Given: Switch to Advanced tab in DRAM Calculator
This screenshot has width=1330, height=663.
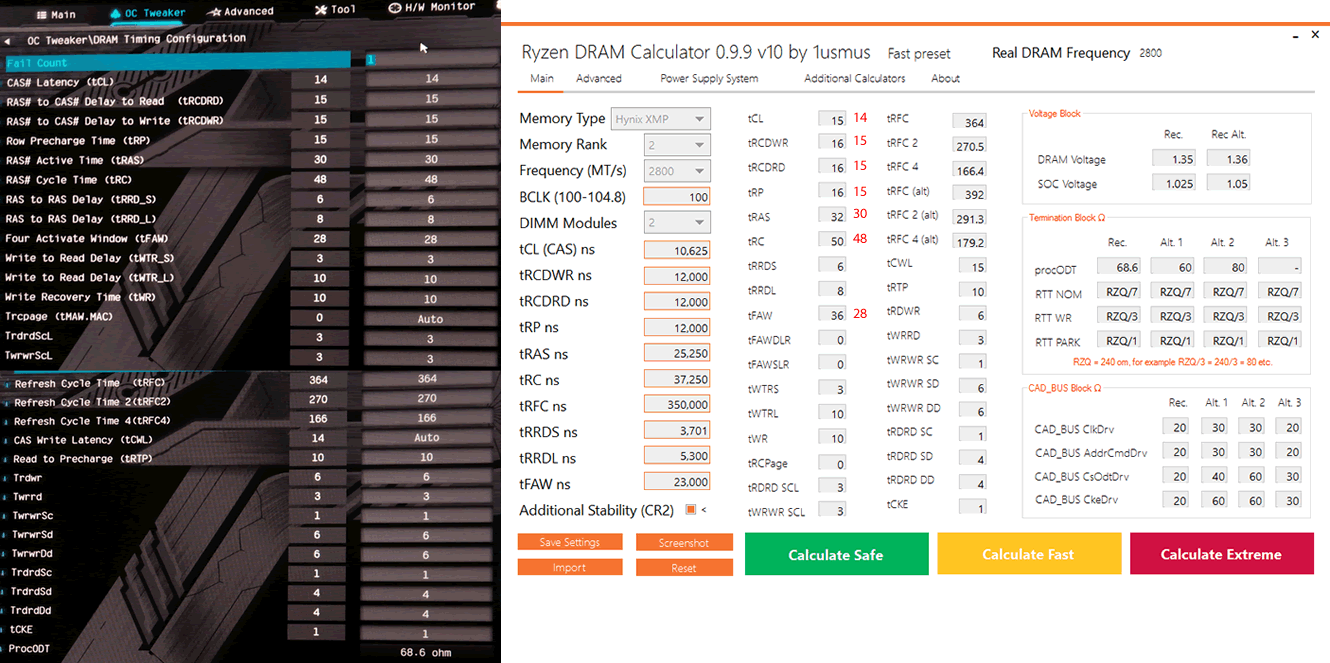Looking at the screenshot, I should pyautogui.click(x=599, y=79).
